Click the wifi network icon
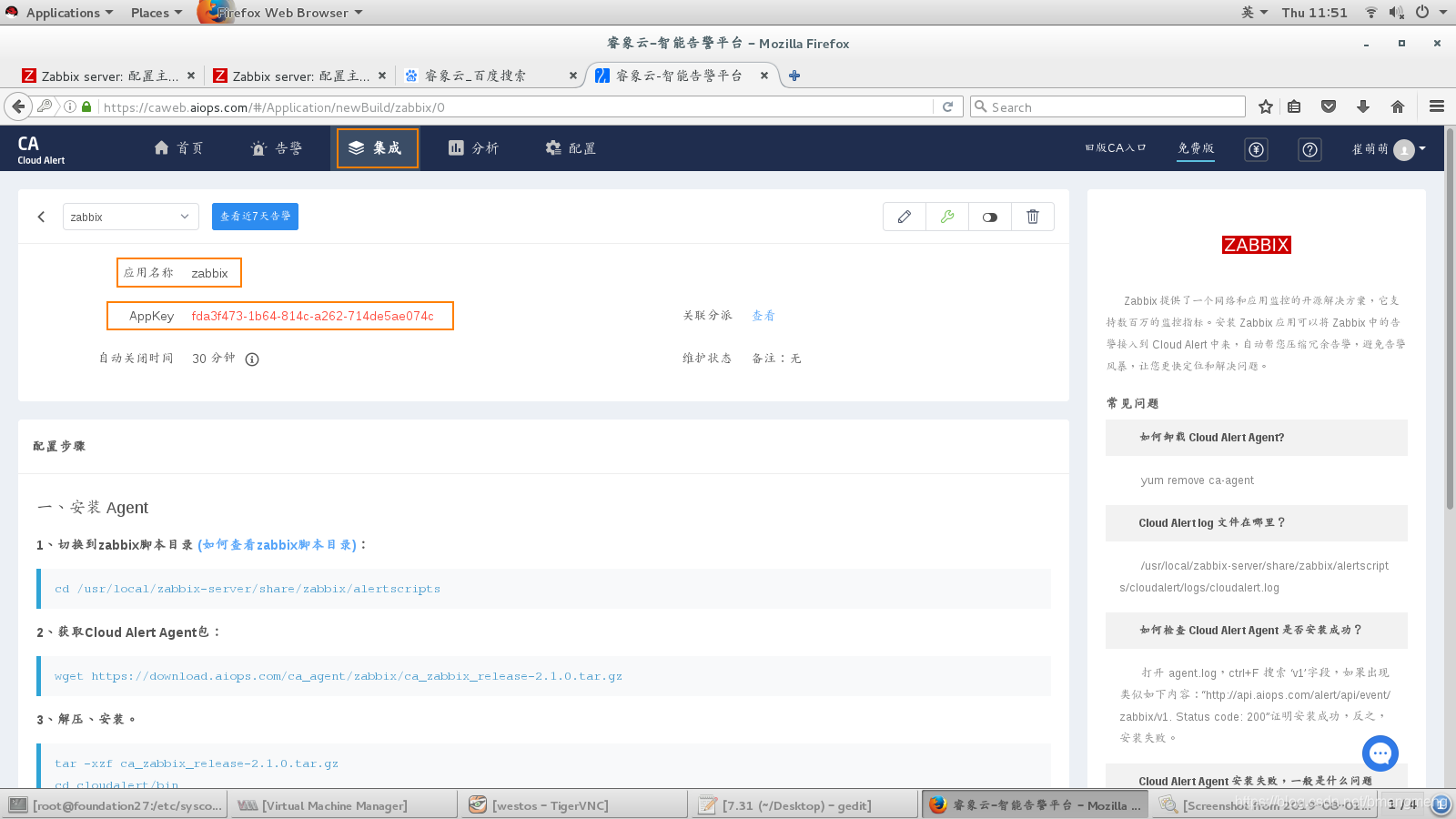This screenshot has height=819, width=1456. 1370,13
